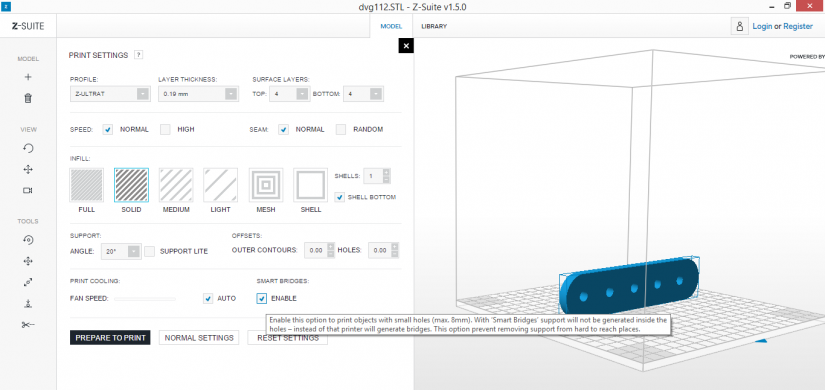Click the user account icon

pos(739,26)
